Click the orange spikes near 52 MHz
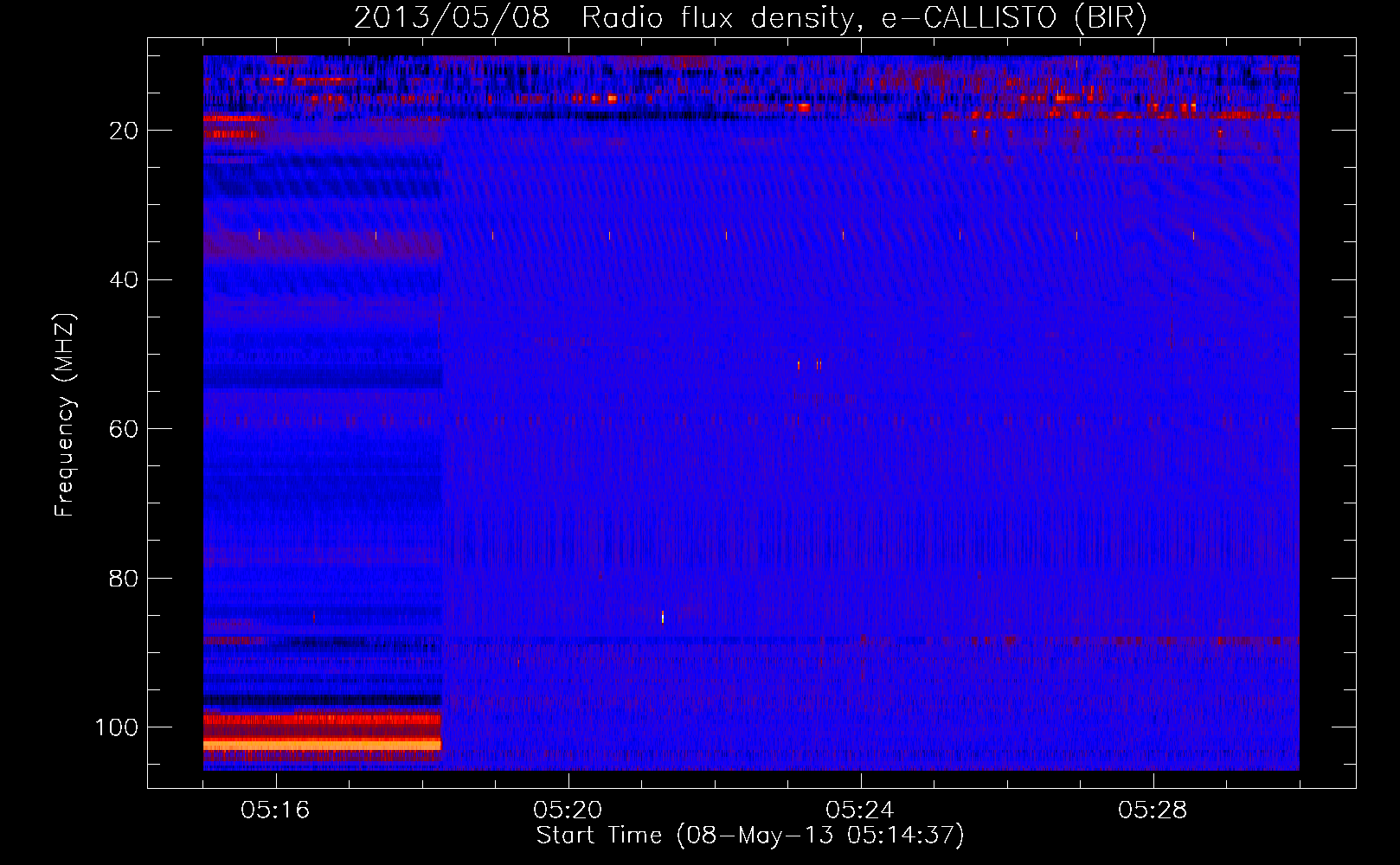Viewport: 1400px width, 865px height. pyautogui.click(x=809, y=365)
